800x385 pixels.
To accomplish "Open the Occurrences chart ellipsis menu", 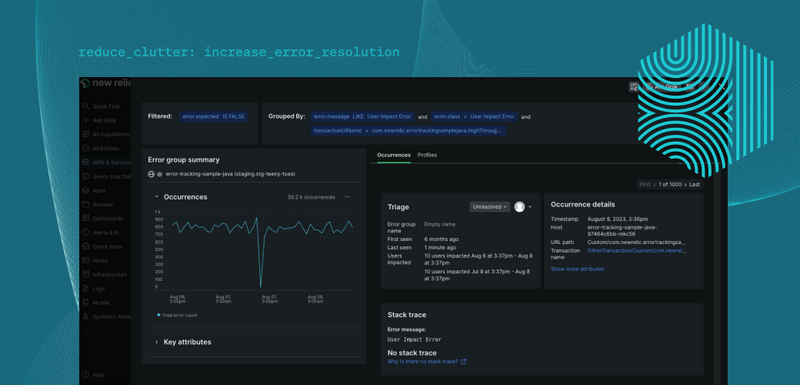I will (347, 197).
